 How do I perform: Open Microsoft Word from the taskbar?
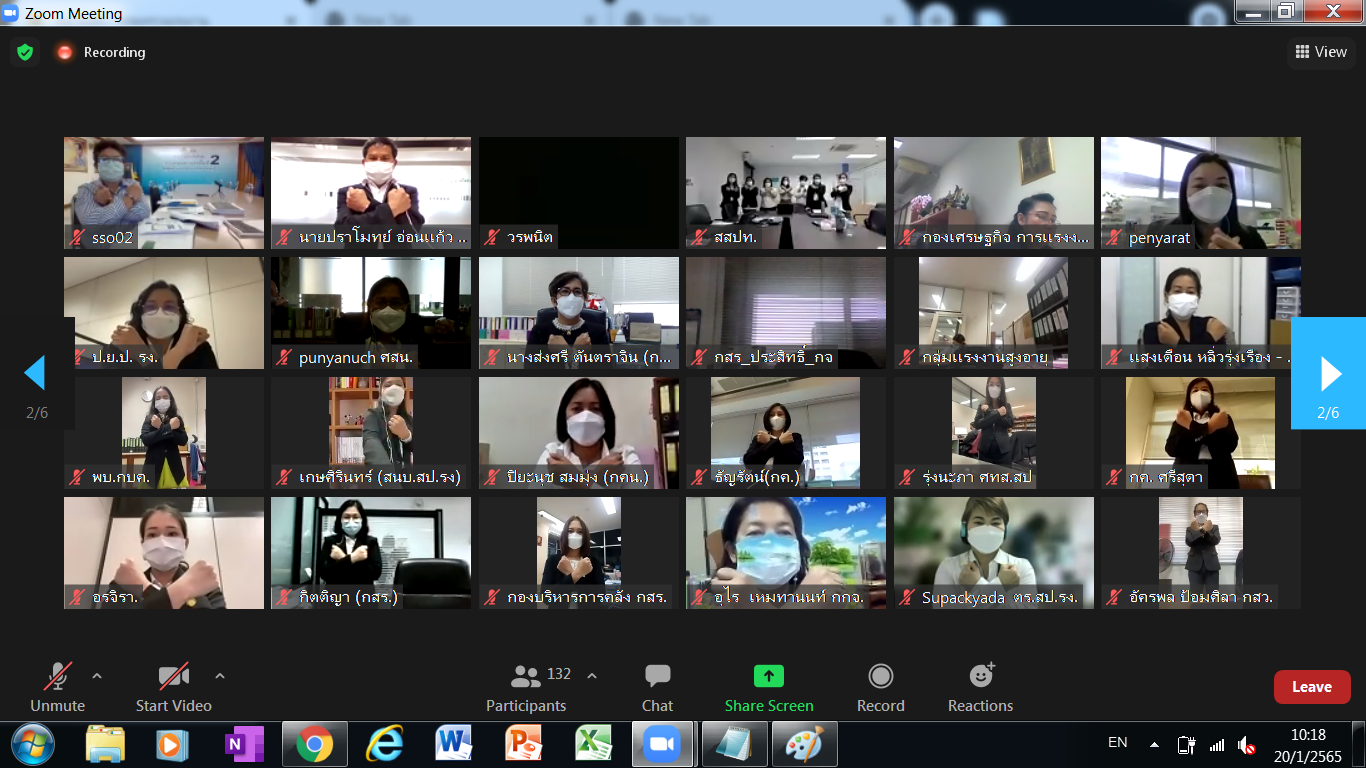[453, 745]
